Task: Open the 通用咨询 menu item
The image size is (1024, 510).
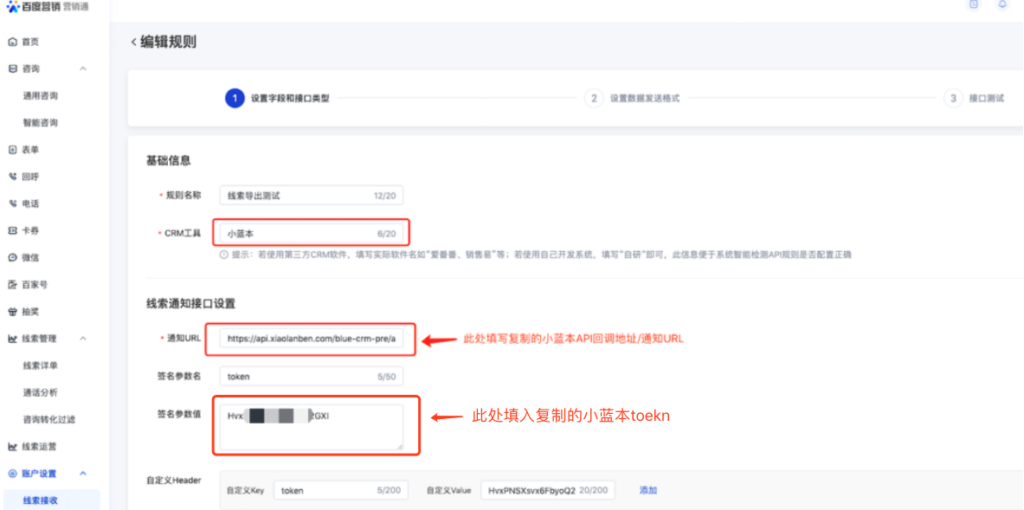Action: 40,96
